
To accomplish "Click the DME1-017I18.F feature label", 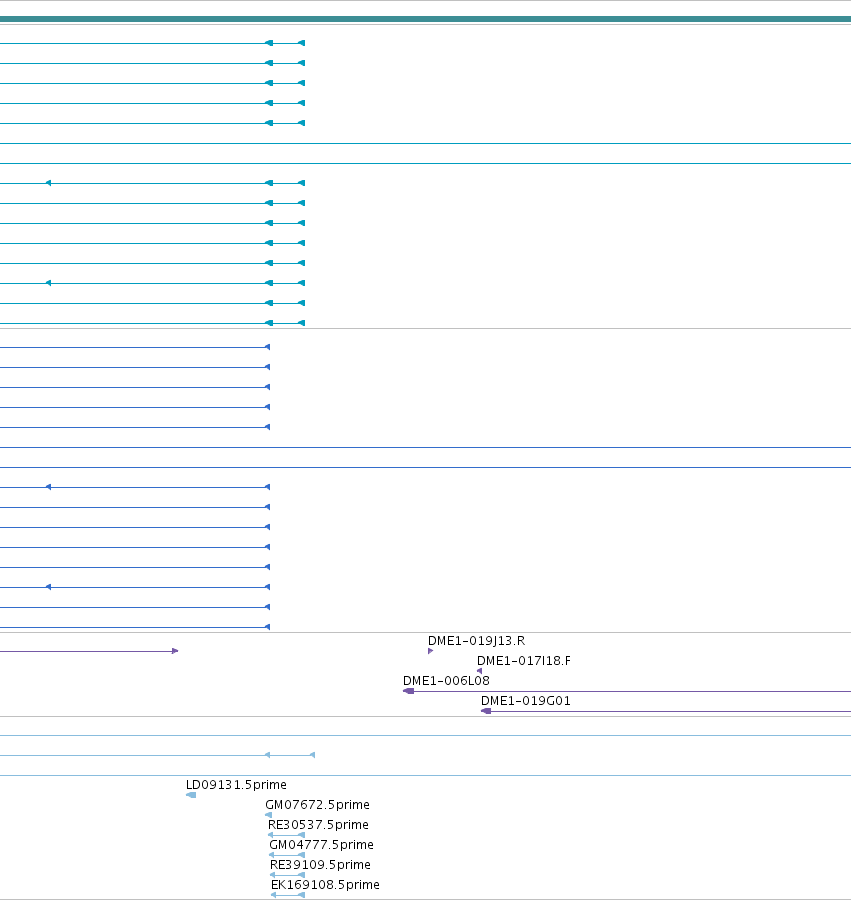I will [523, 661].
